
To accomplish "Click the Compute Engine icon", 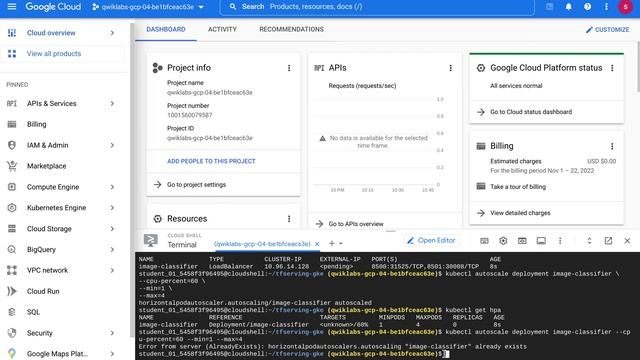I will click(12, 187).
